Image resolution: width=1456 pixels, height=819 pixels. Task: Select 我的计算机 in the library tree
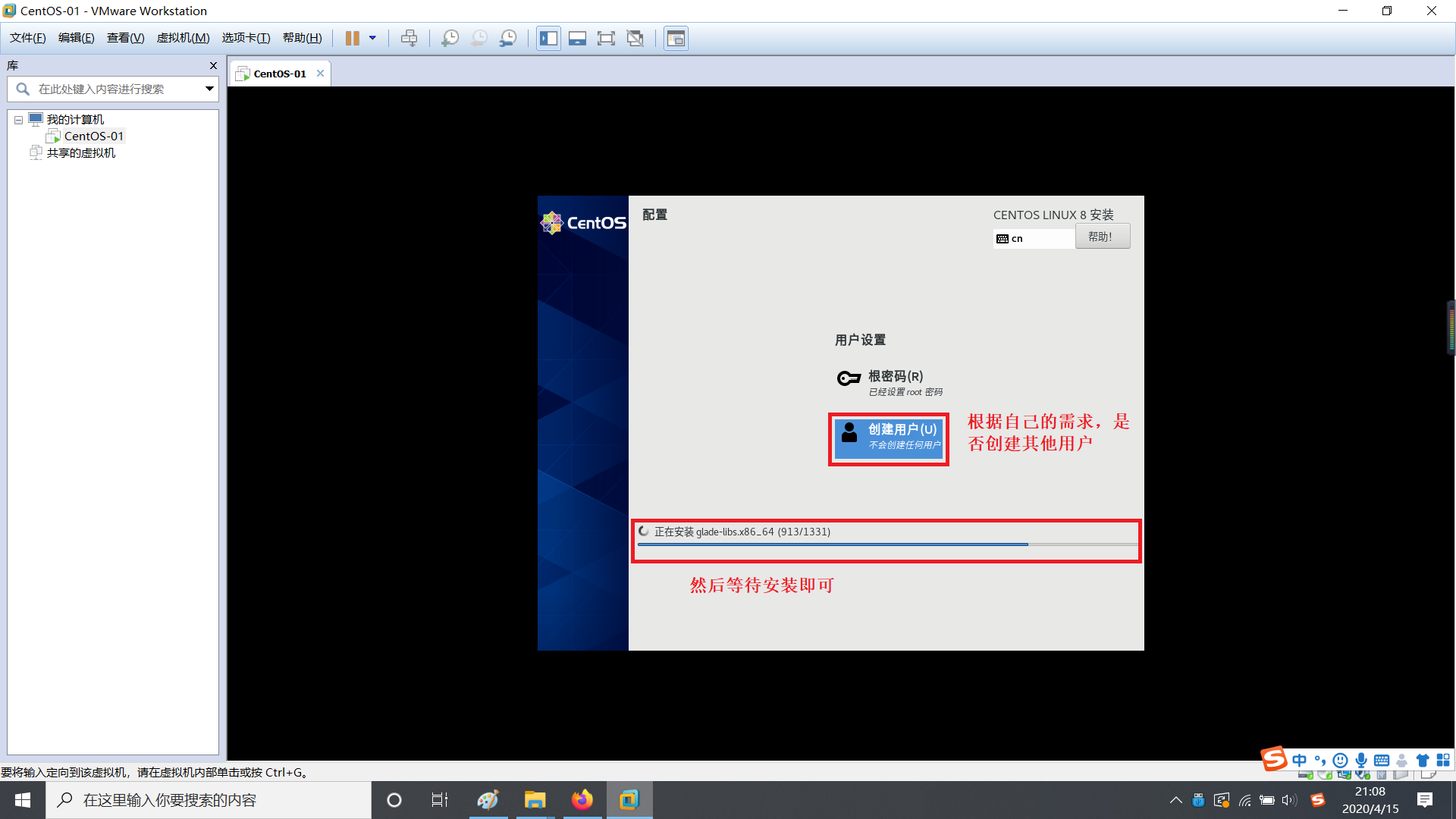[75, 120]
